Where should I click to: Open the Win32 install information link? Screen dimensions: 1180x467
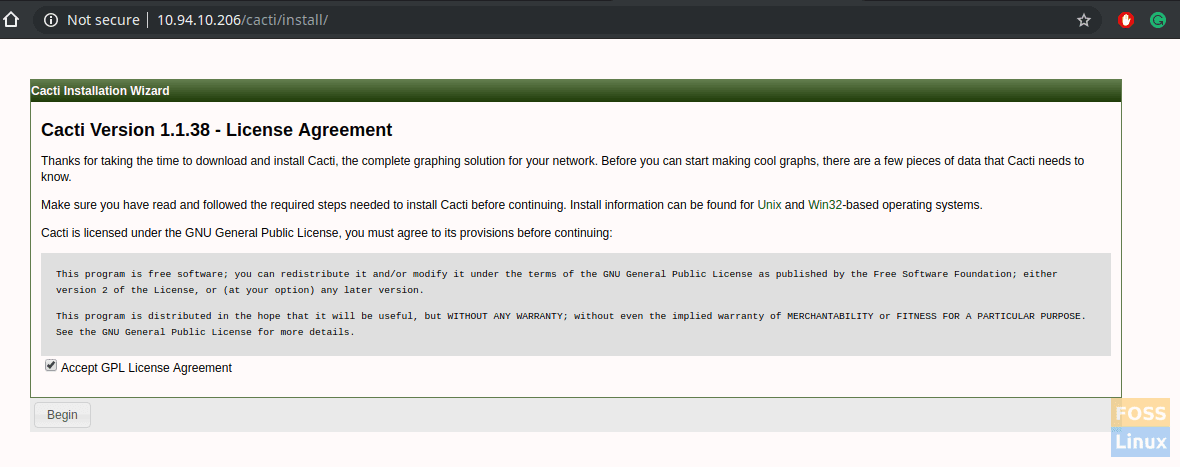click(x=825, y=205)
